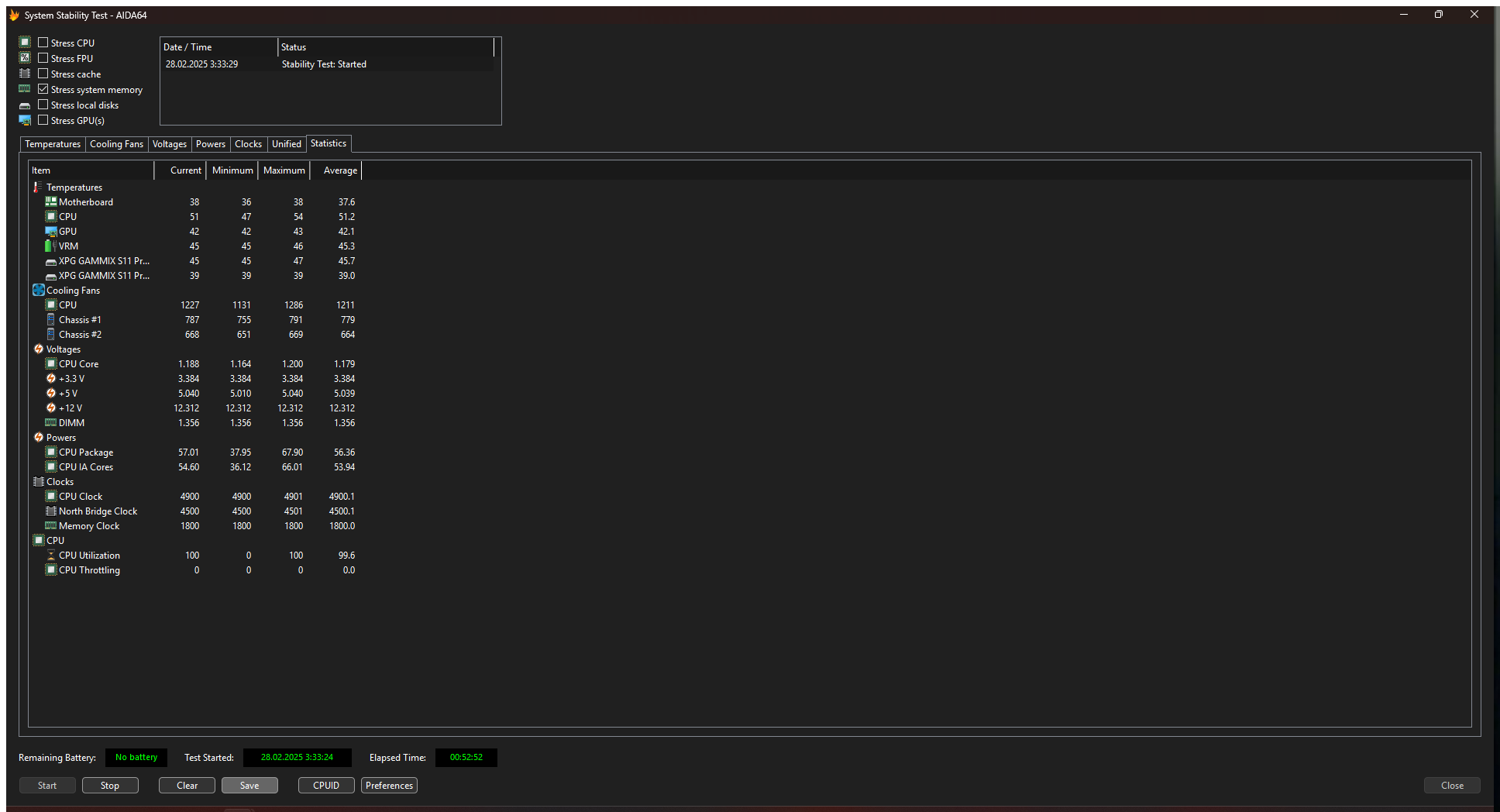The image size is (1500, 812).
Task: Select the Memory Clock row
Action: [195, 526]
